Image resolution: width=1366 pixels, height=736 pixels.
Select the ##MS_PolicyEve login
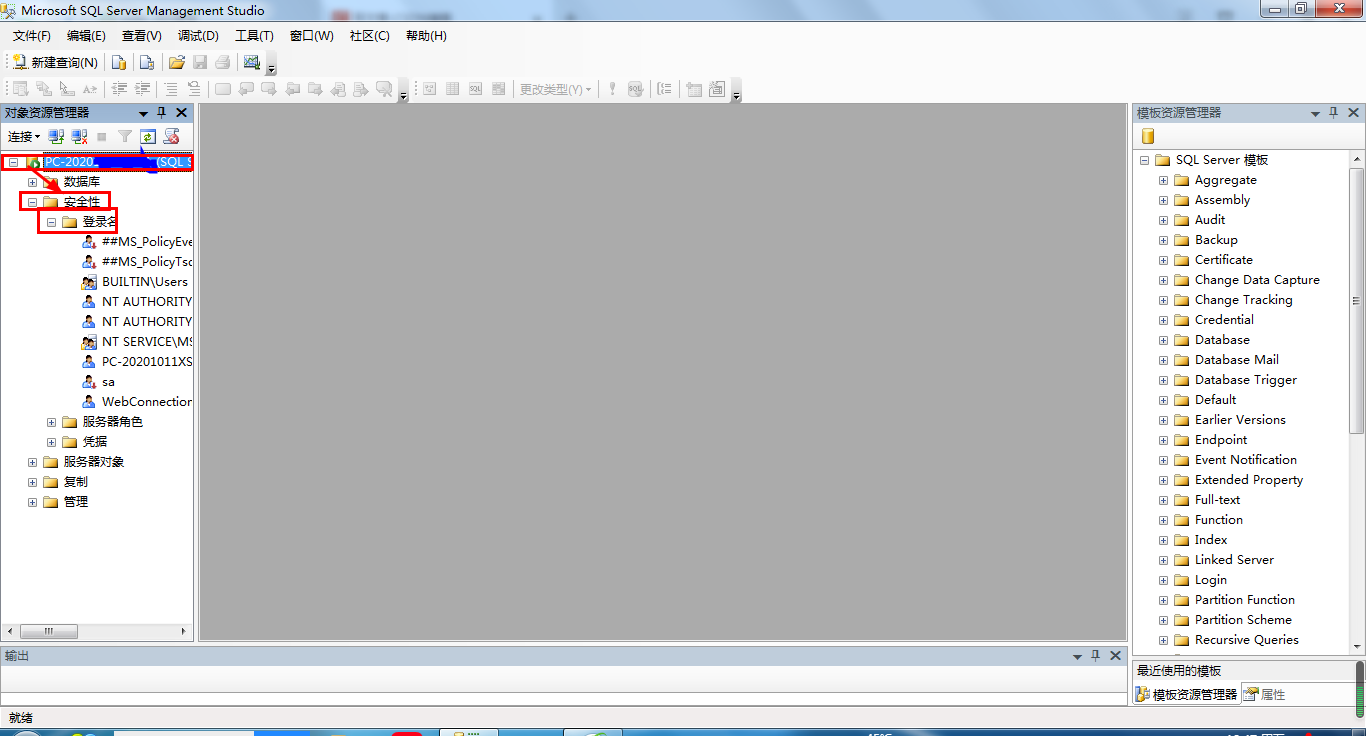[147, 242]
